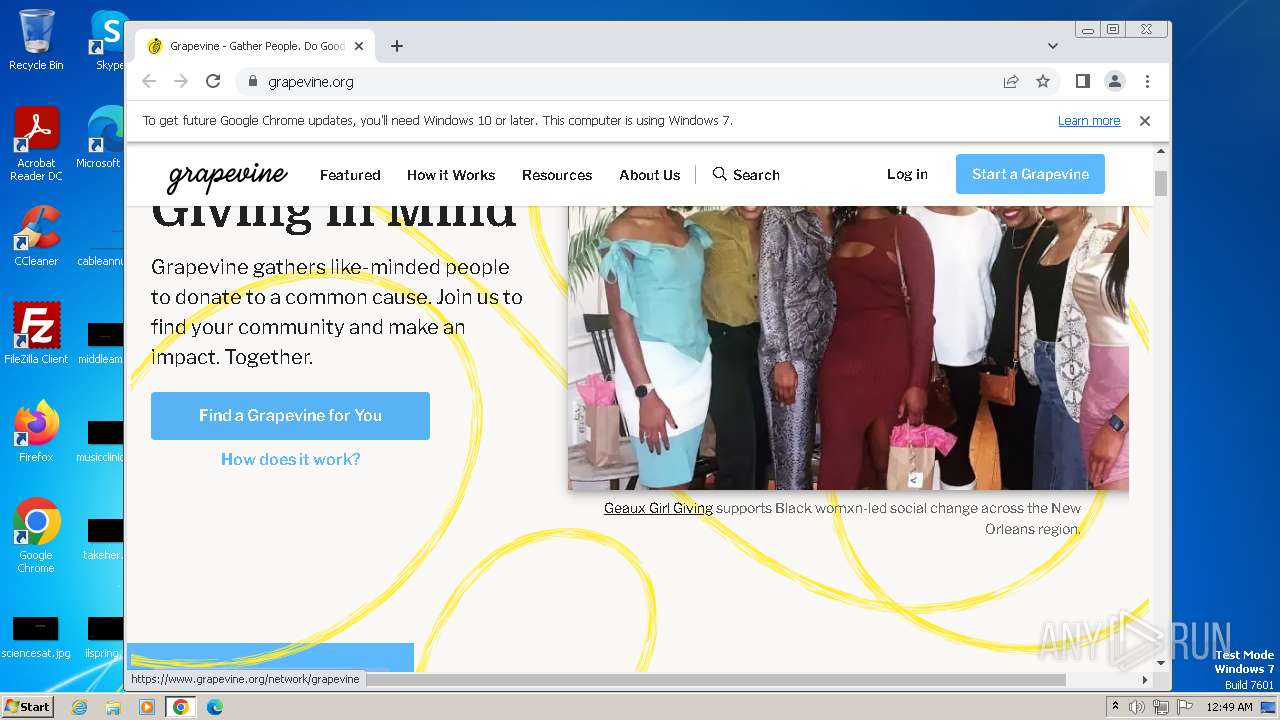Open the How it Works menu
1280x720 pixels.
click(451, 175)
